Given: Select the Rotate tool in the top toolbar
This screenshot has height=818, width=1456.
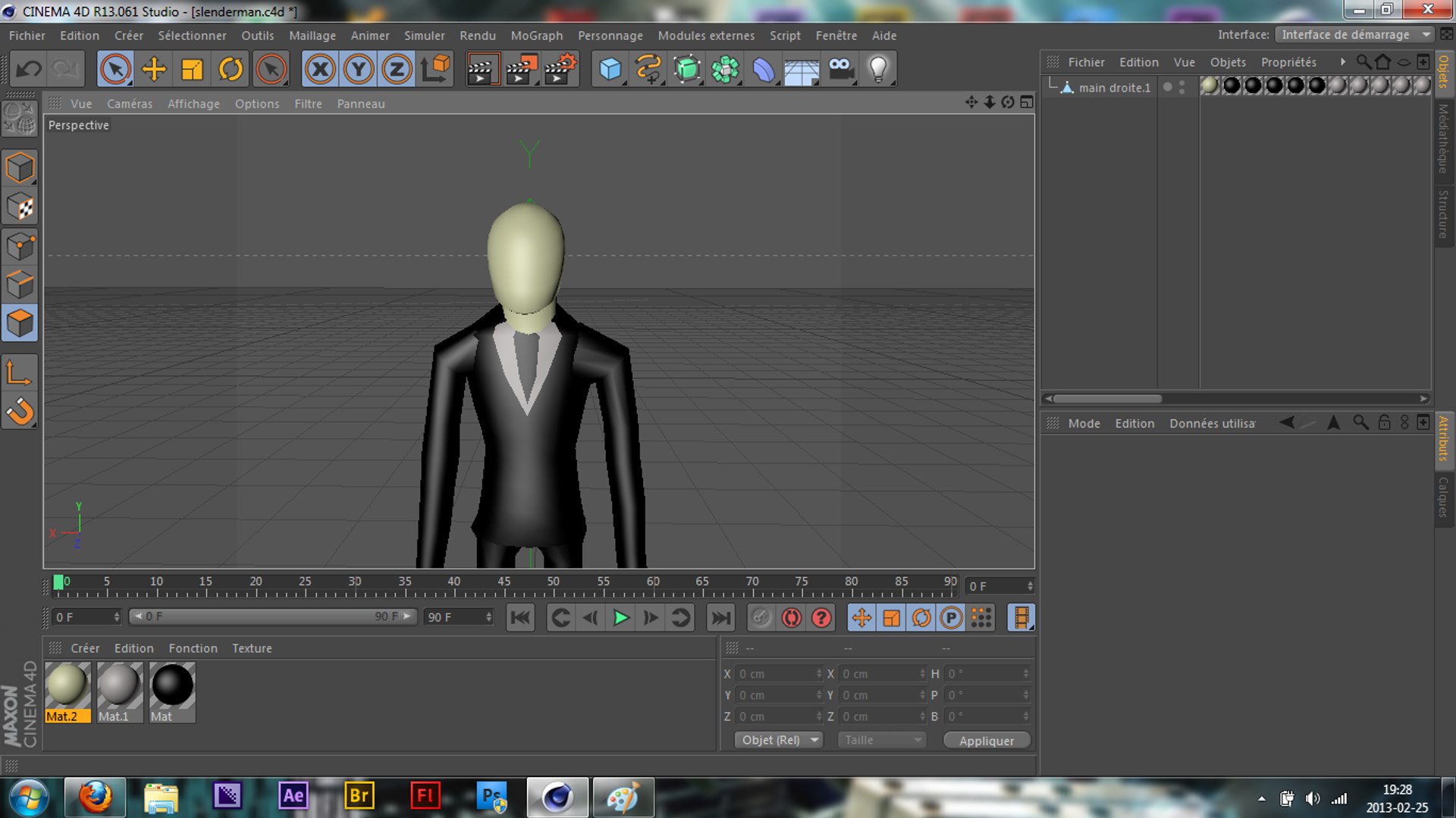Looking at the screenshot, I should coord(231,70).
